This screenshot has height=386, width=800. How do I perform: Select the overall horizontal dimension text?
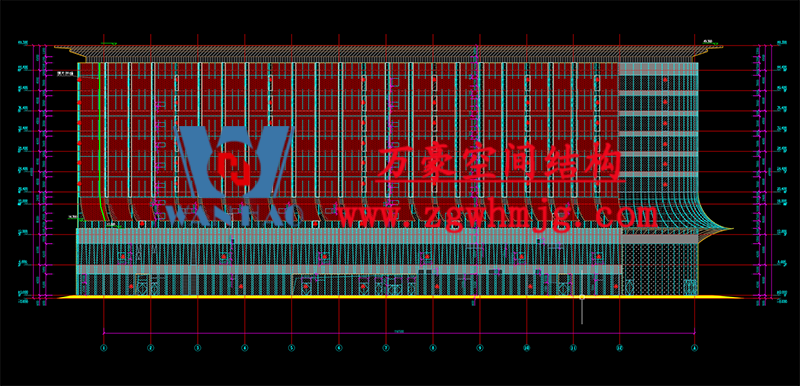click(x=399, y=331)
